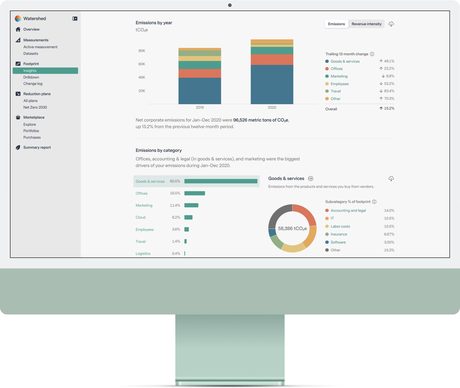
Task: Click the Overall change row
Action: pos(360,109)
